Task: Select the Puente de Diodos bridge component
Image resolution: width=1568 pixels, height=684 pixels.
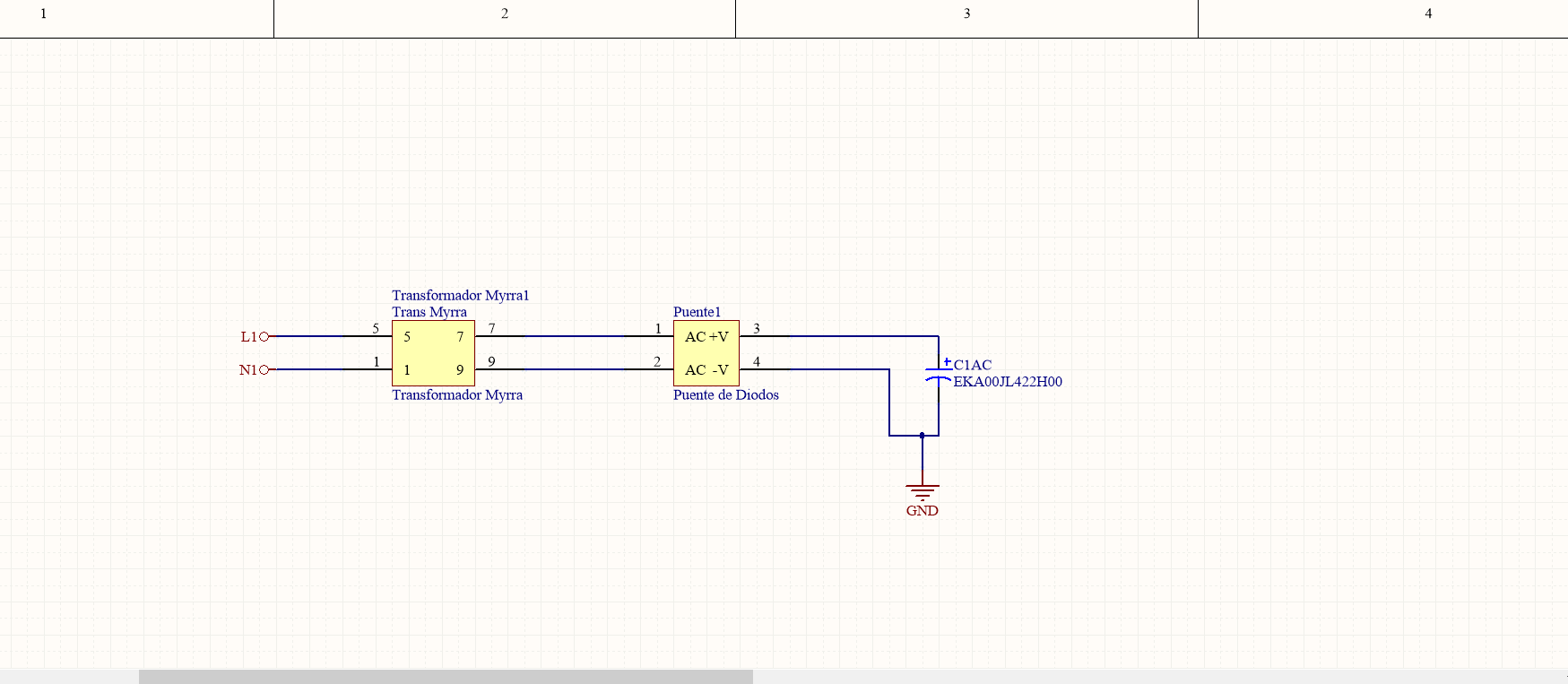Action: [706, 353]
